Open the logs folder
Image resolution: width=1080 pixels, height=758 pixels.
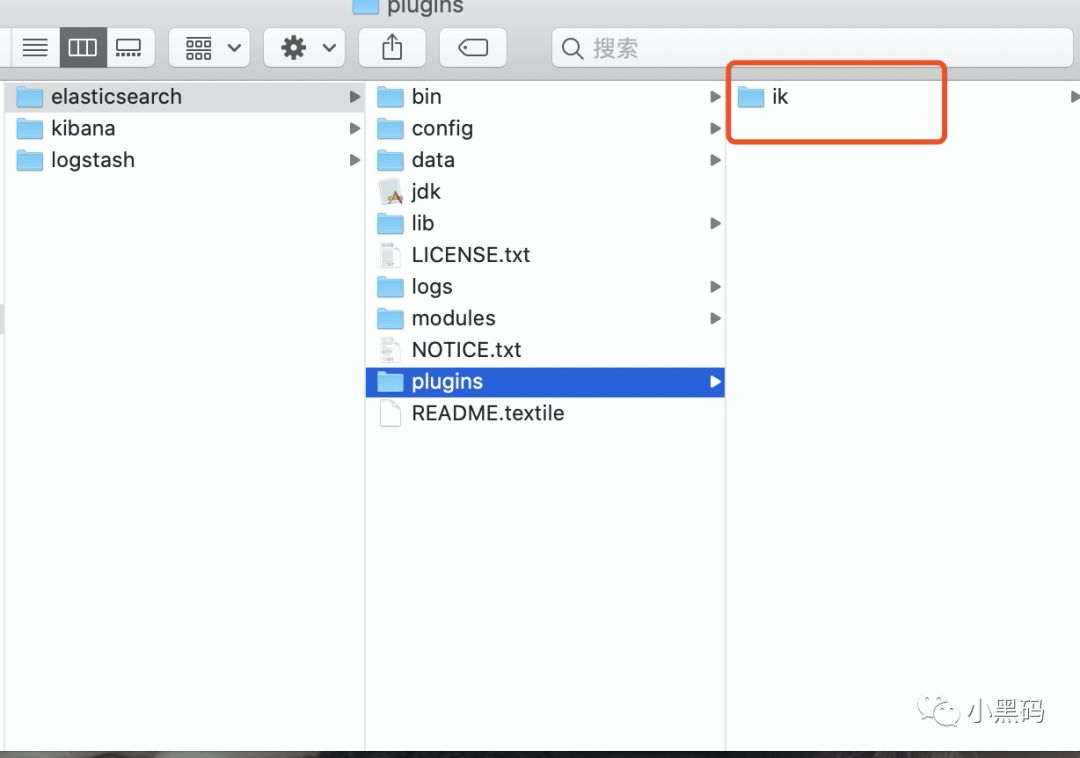click(546, 287)
